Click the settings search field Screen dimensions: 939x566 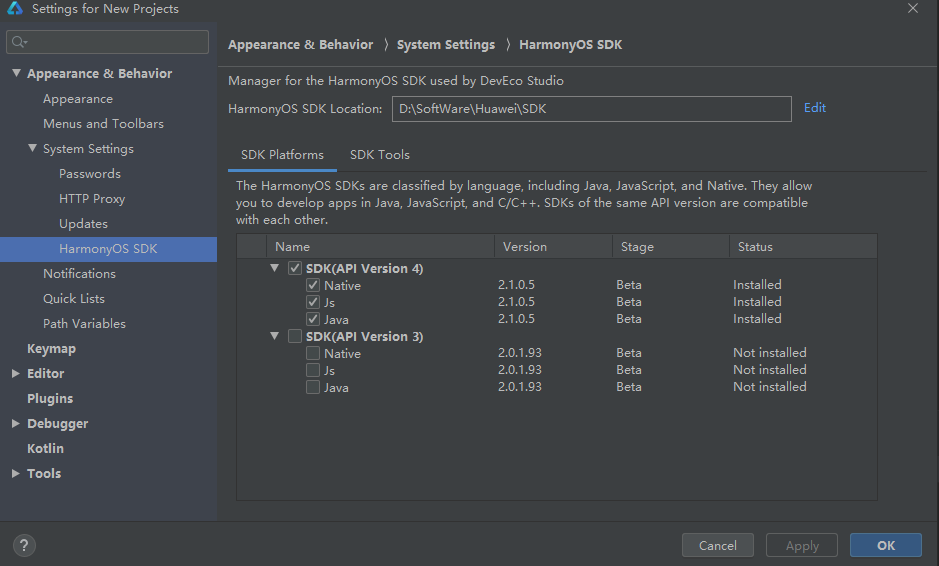point(107,42)
